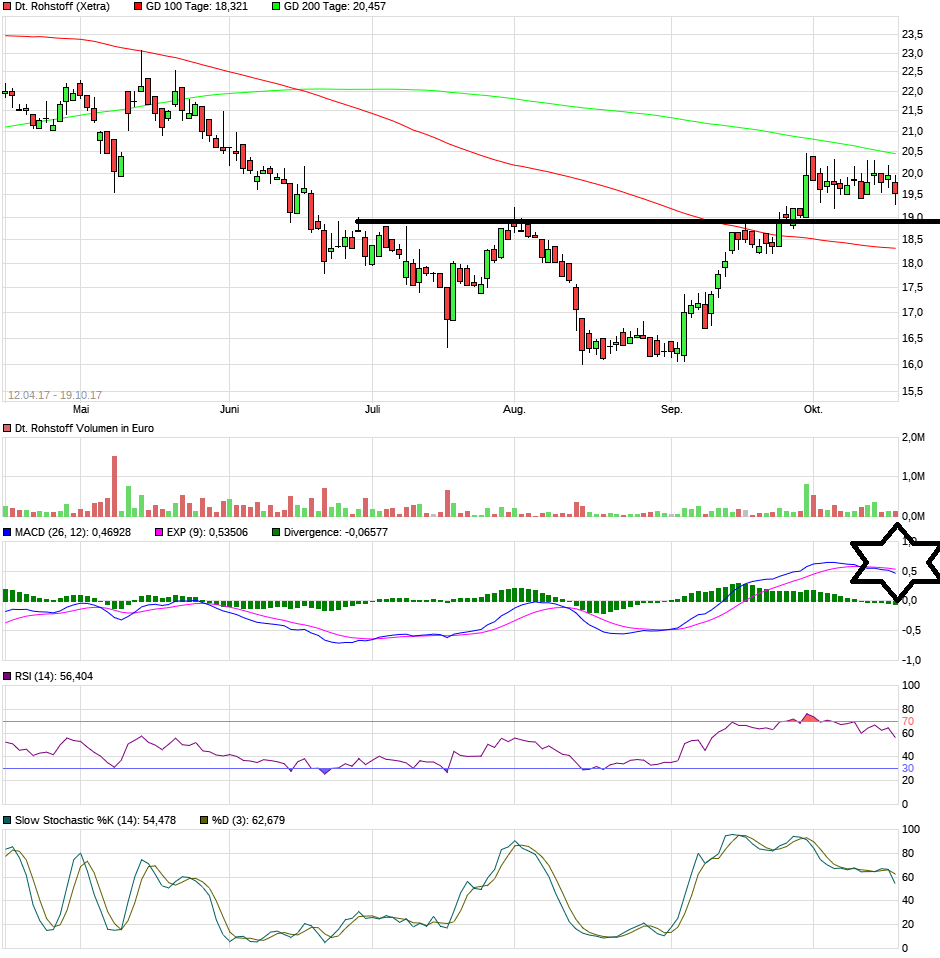Click the red RSI overbought peak area
This screenshot has height=958, width=940.
pos(809,718)
